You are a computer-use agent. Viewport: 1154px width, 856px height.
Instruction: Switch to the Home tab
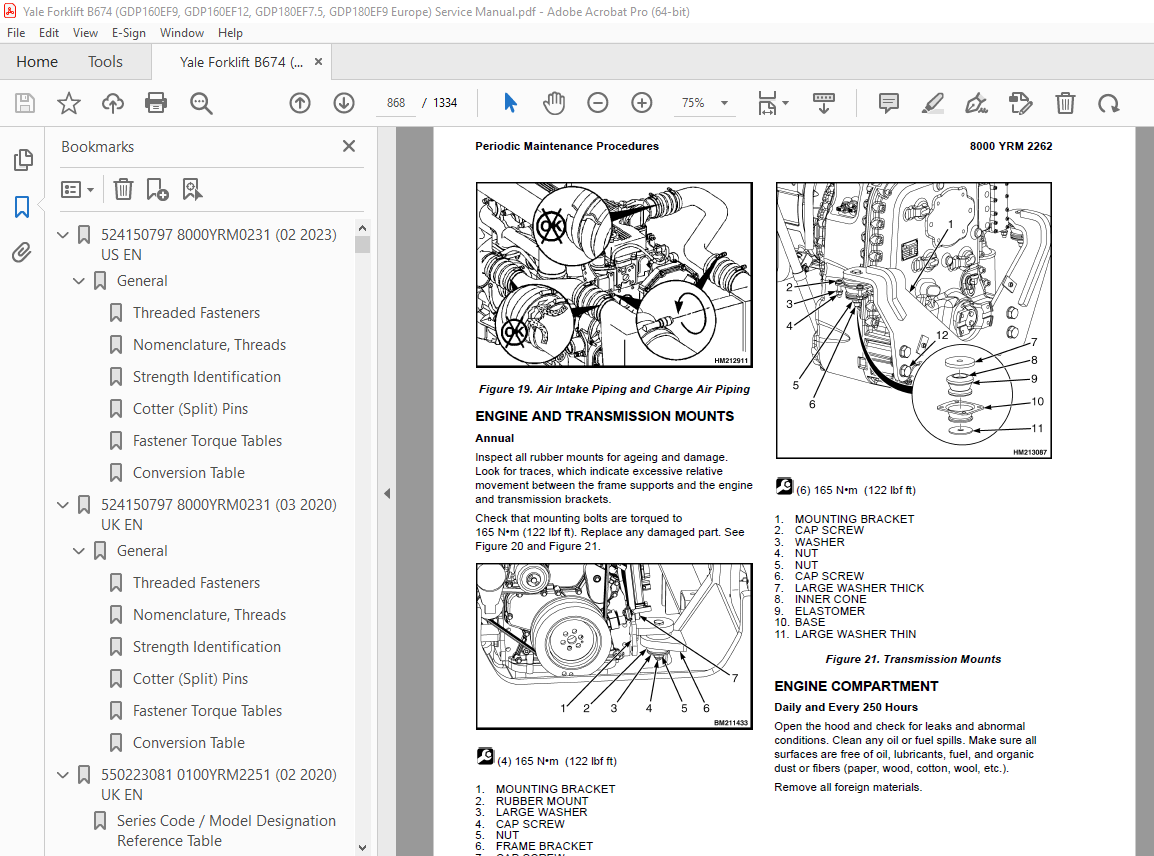point(37,62)
